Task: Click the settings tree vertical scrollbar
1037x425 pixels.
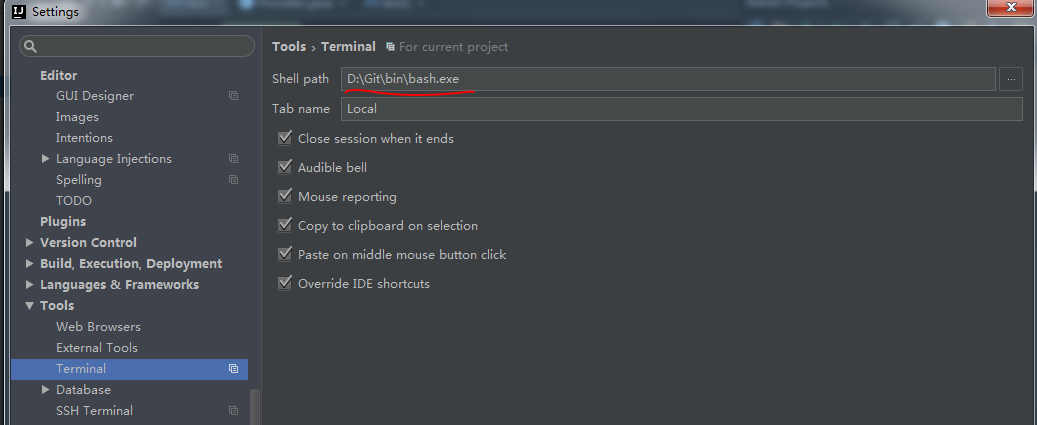Action: [255, 406]
